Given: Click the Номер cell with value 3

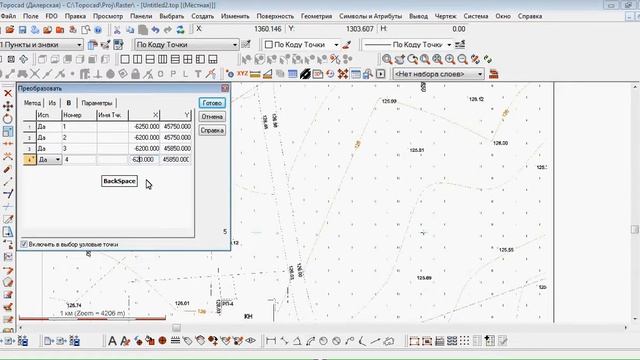Looking at the screenshot, I should [x=79, y=149].
